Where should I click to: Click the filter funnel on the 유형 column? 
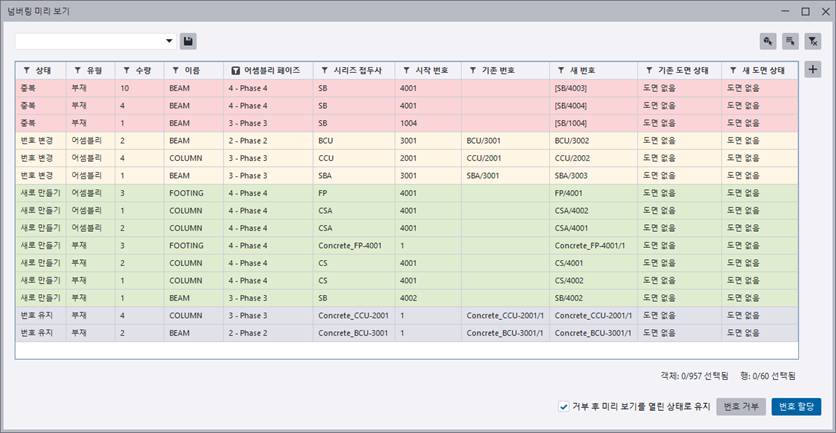[77, 71]
